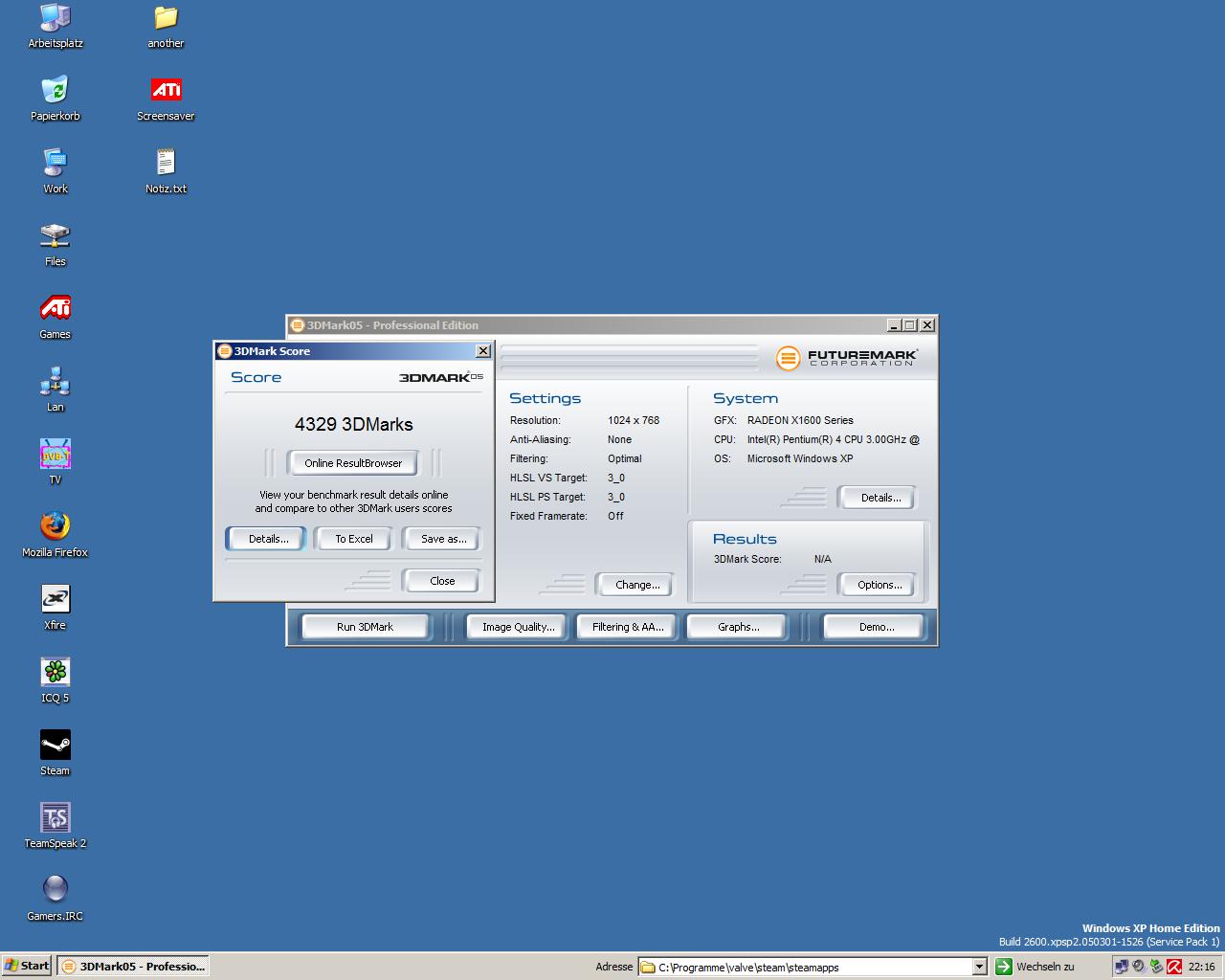The image size is (1225, 980).
Task: Click the network connection tray icon
Action: click(x=1122, y=967)
